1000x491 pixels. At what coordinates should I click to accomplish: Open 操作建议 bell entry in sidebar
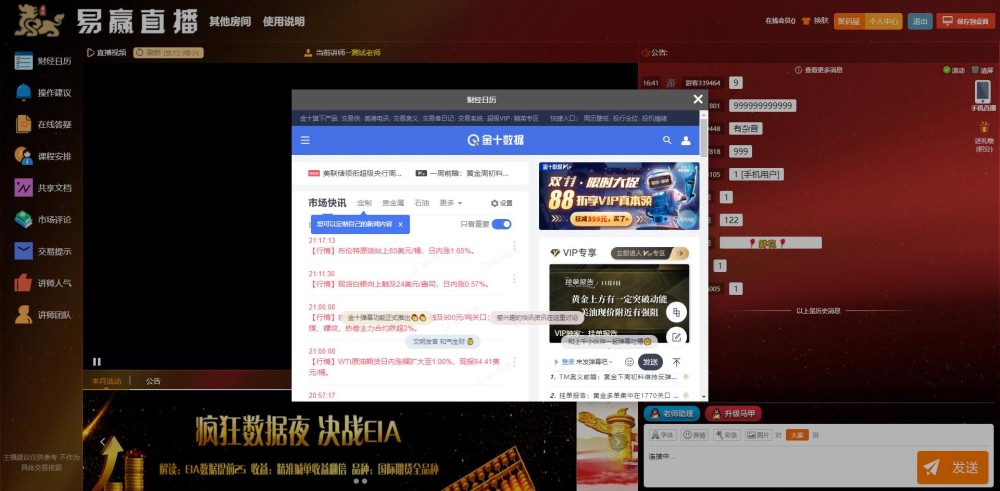click(43, 92)
